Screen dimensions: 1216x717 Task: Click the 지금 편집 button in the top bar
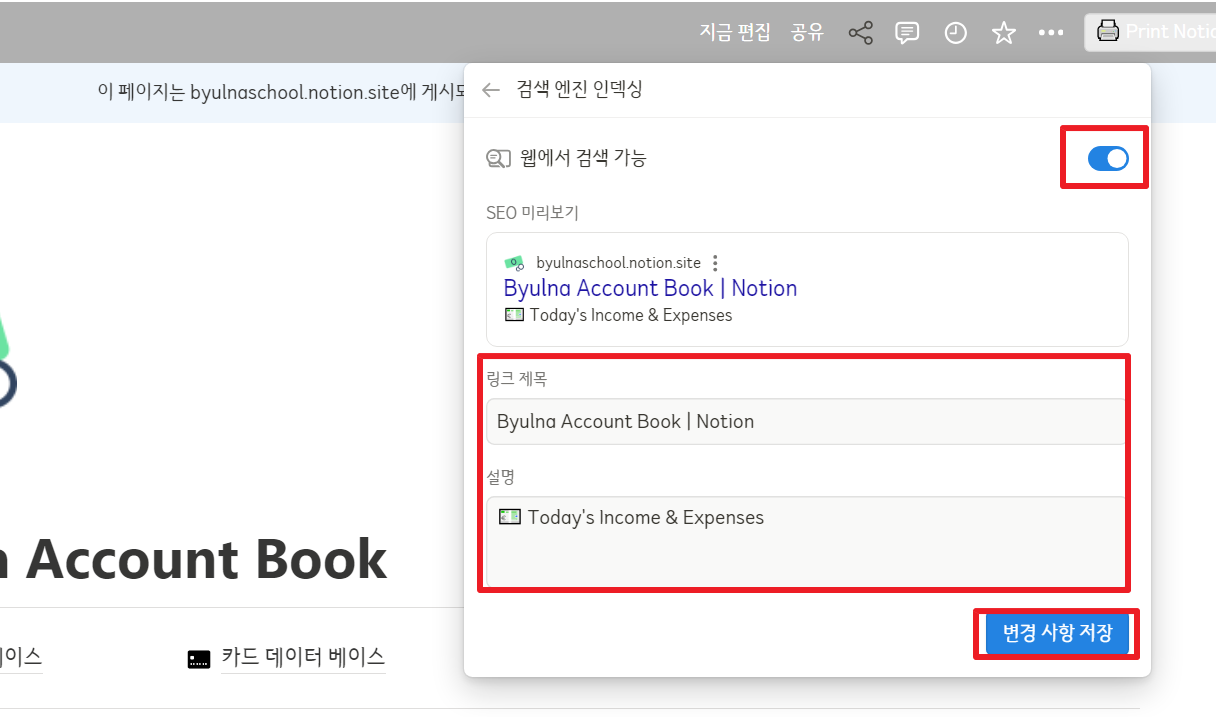[735, 32]
